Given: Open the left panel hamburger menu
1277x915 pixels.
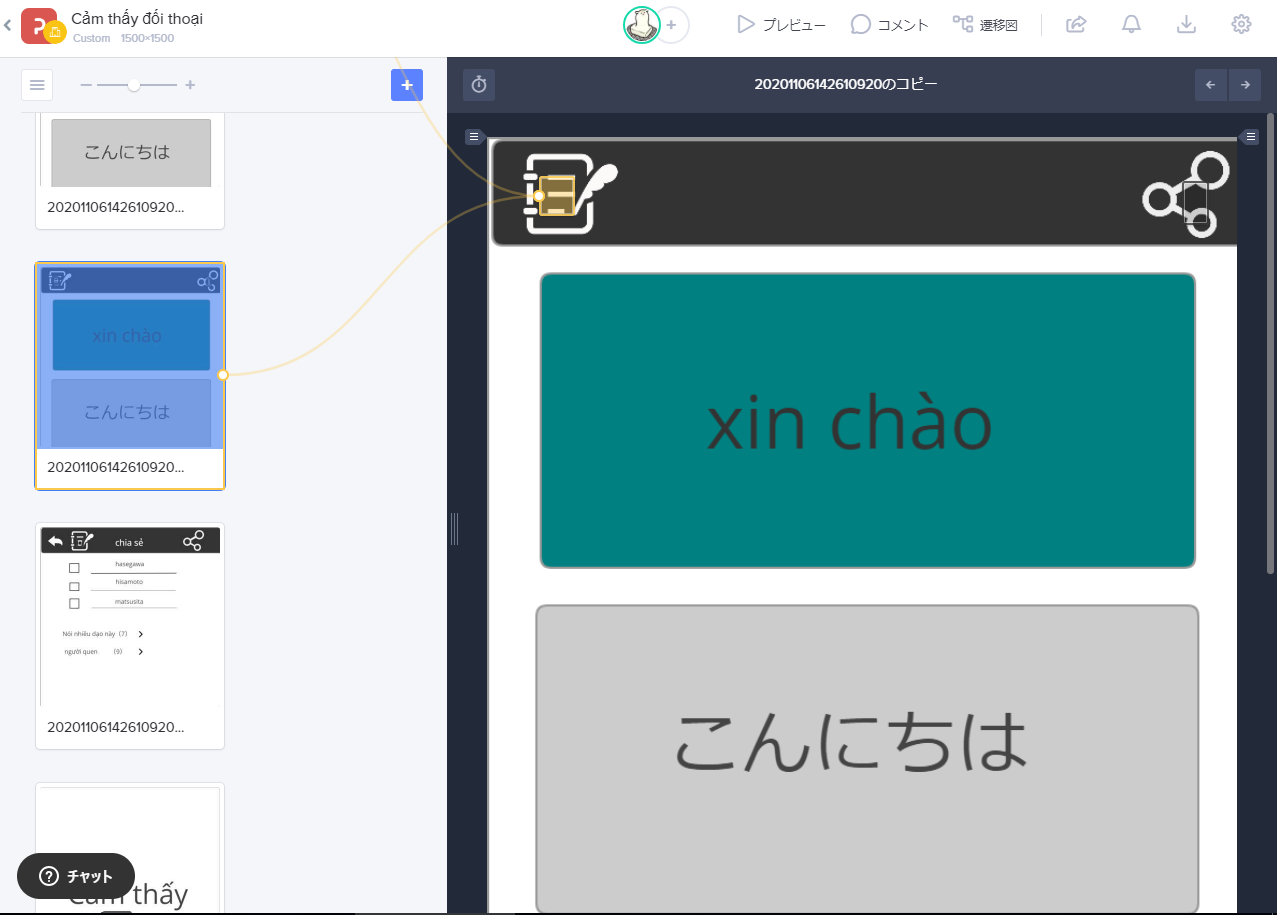Looking at the screenshot, I should click(37, 85).
